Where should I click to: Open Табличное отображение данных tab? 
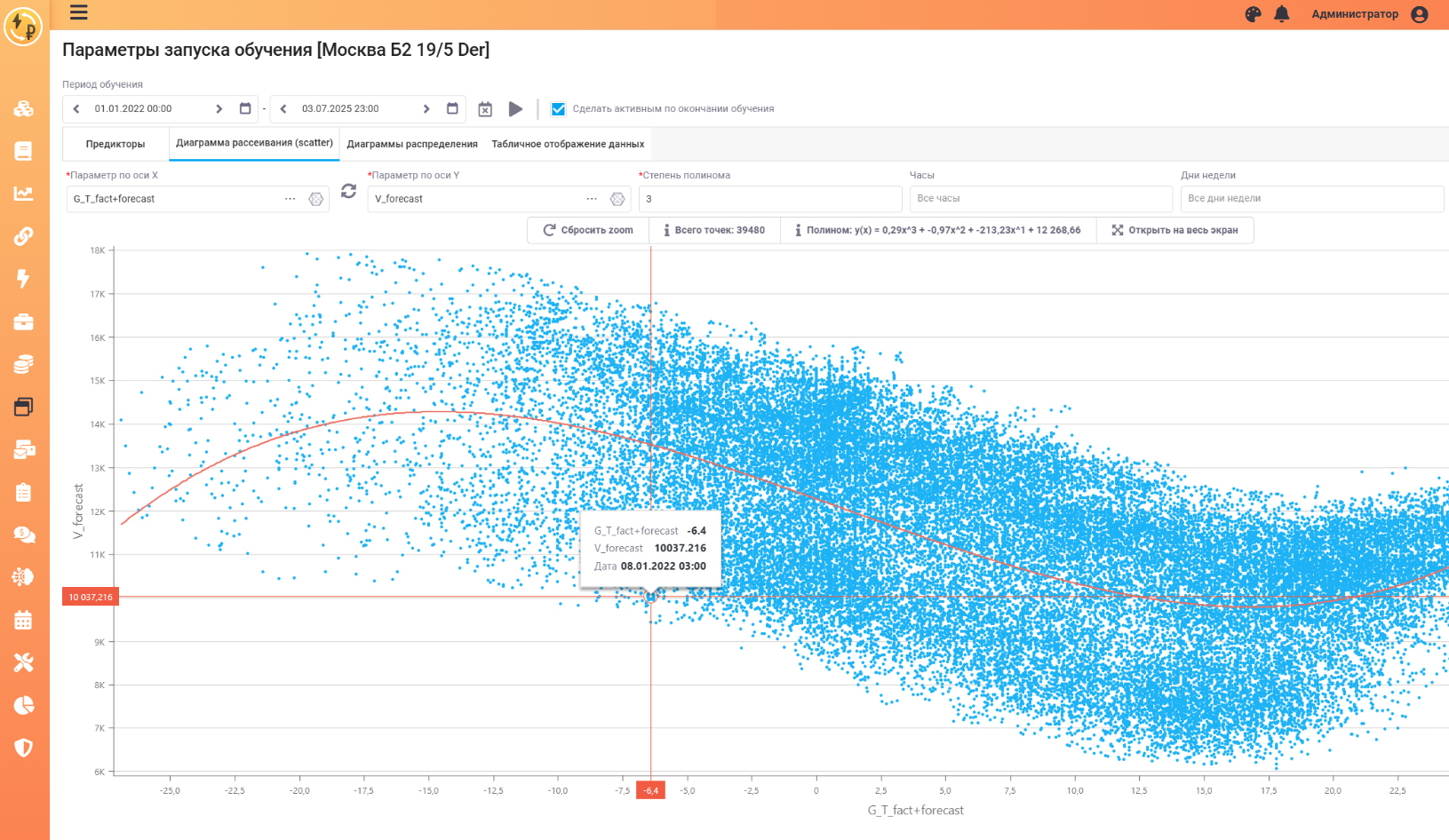pyautogui.click(x=568, y=144)
